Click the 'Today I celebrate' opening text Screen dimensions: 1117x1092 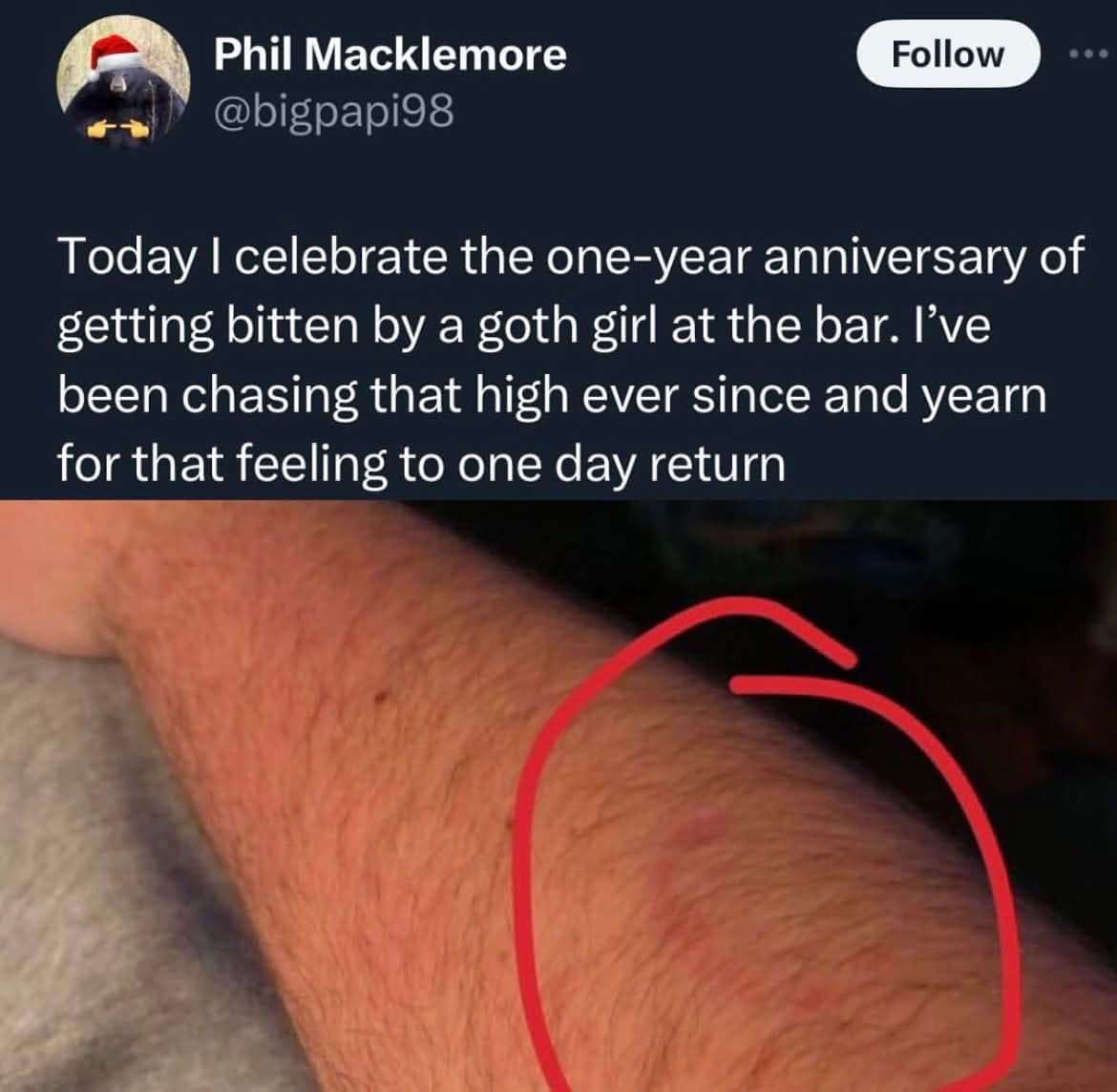click(253, 257)
